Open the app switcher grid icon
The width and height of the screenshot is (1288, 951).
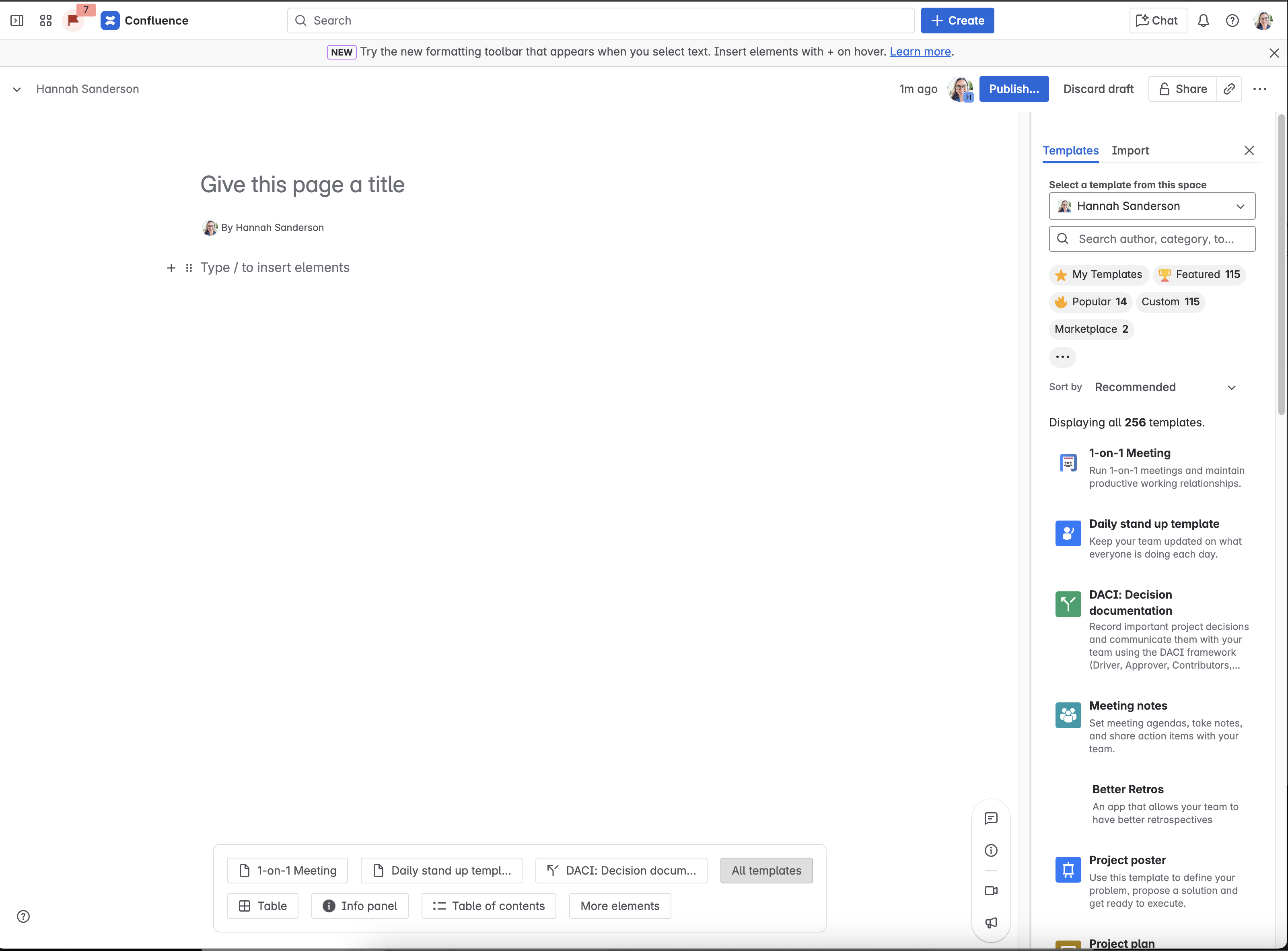pyautogui.click(x=46, y=21)
